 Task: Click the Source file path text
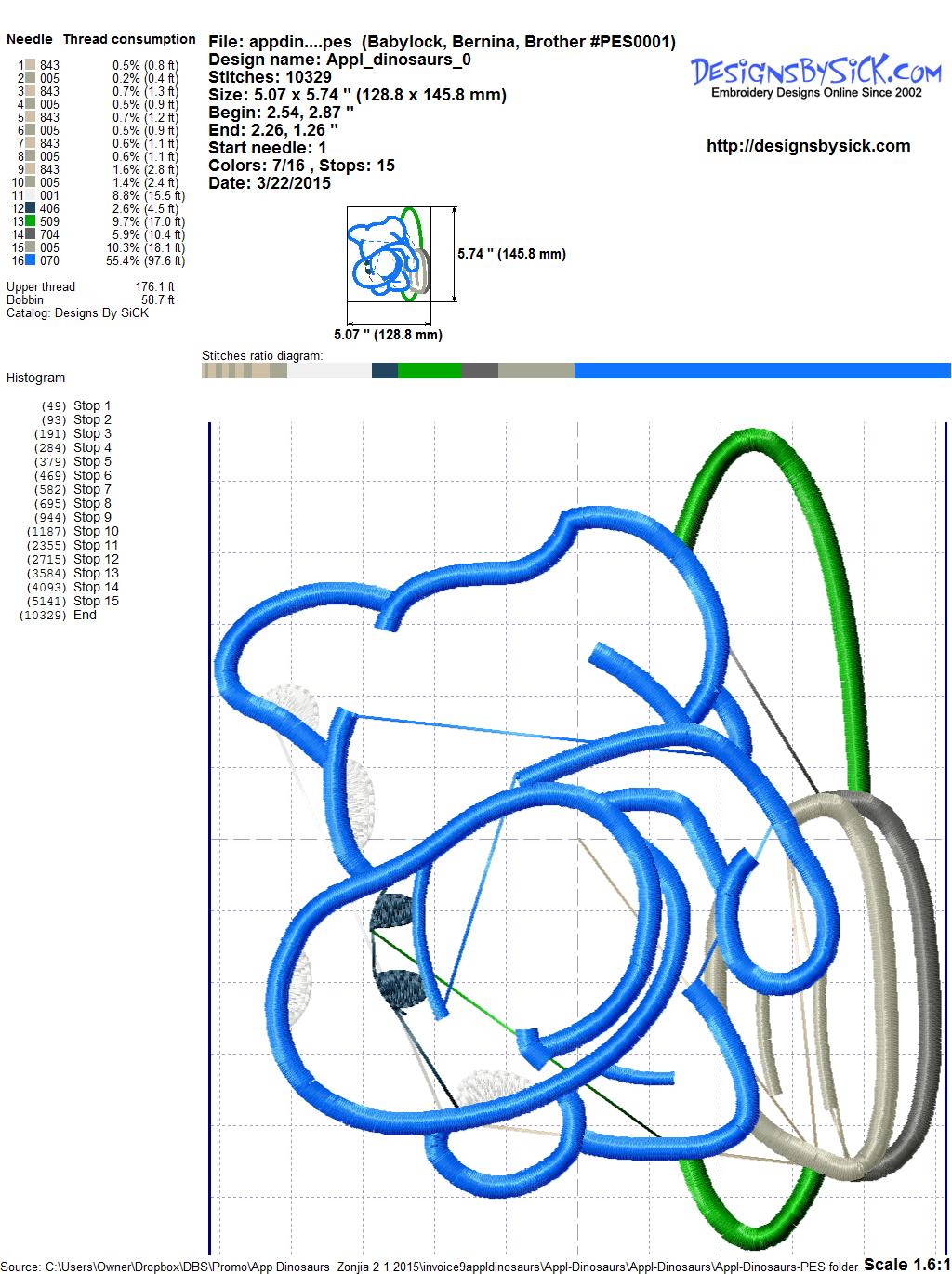[430, 1267]
